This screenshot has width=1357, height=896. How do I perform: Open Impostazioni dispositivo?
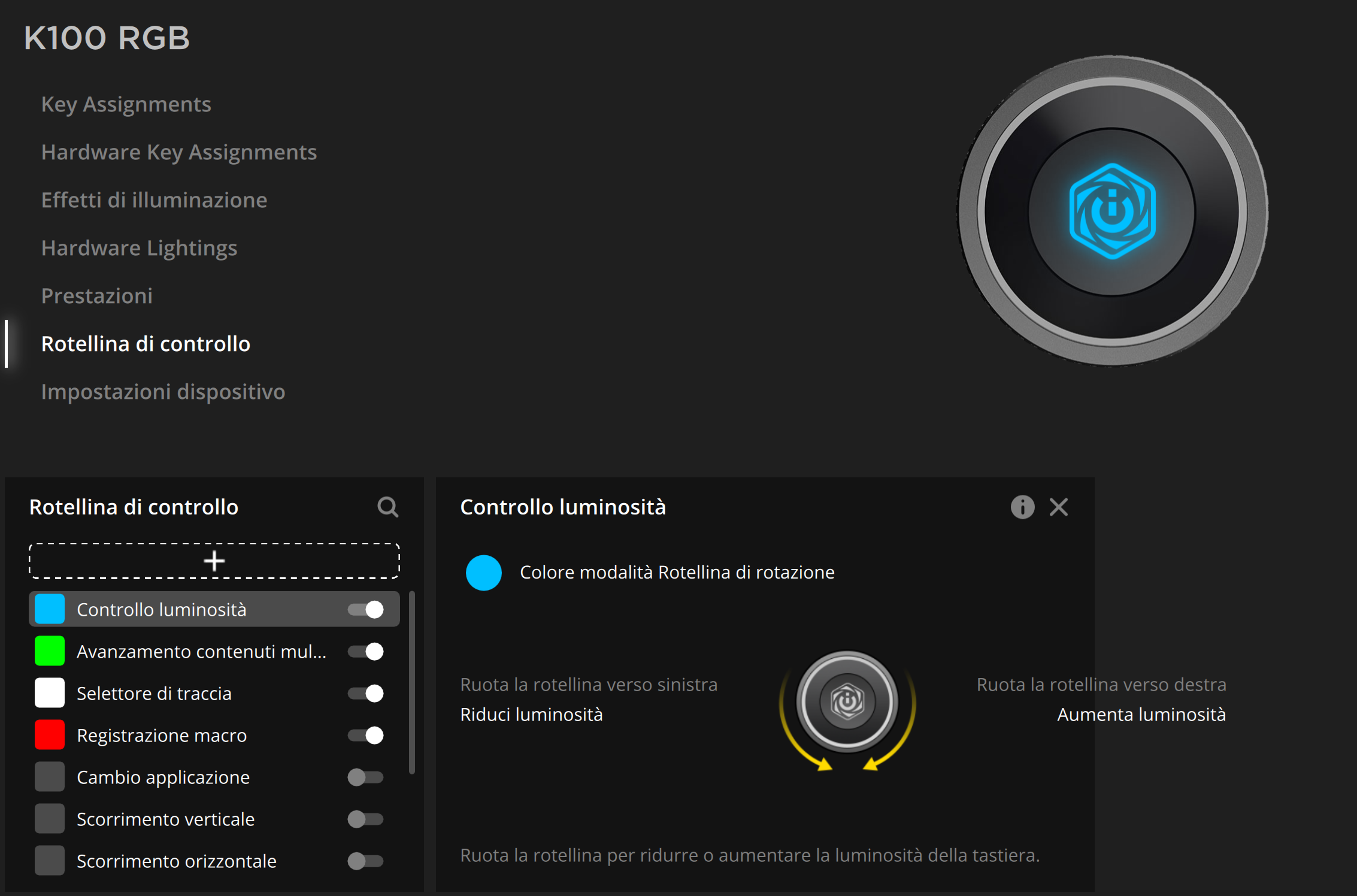[163, 392]
